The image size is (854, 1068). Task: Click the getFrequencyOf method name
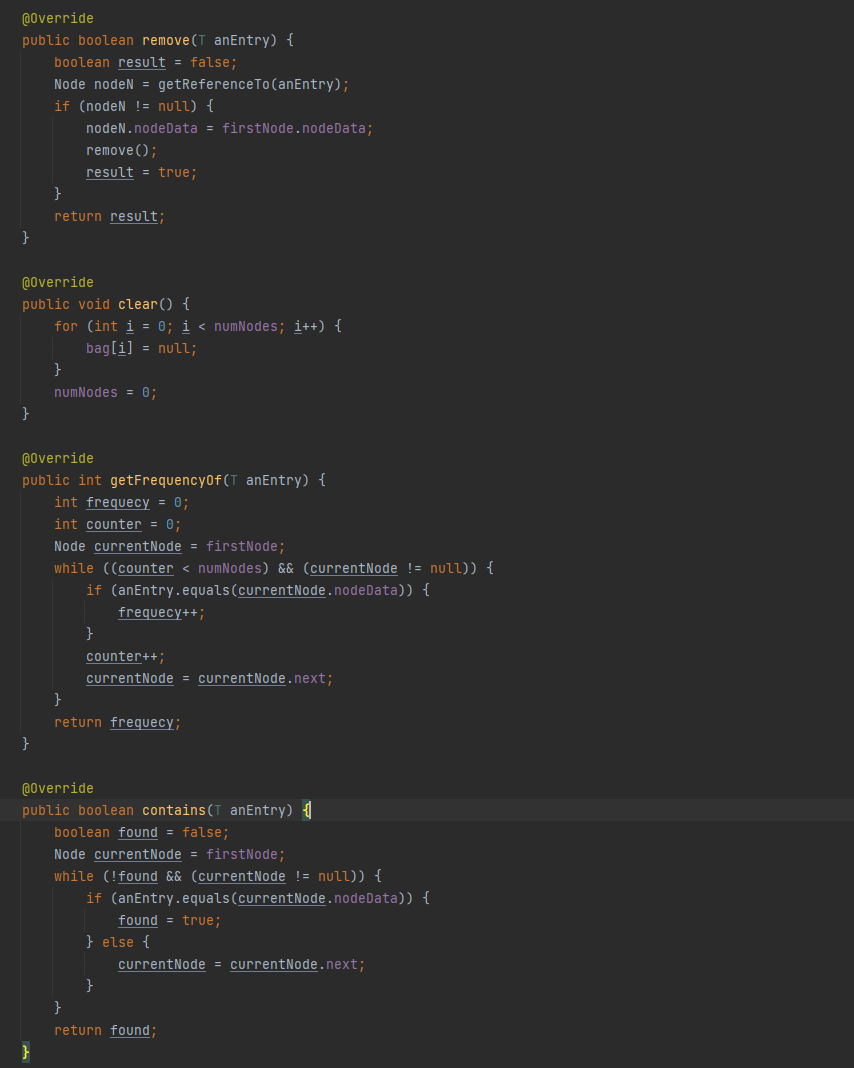click(165, 480)
